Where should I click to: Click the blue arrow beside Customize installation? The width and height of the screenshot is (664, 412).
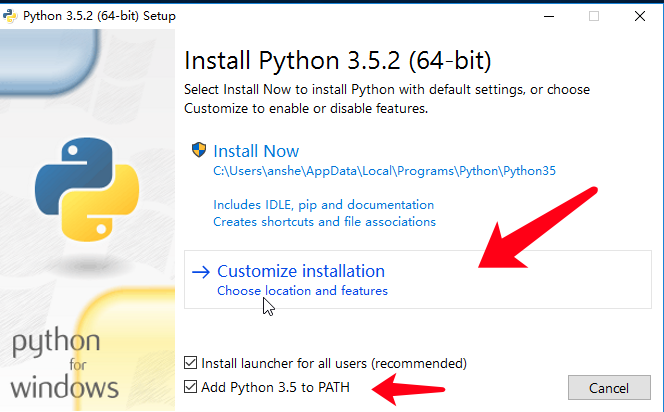coord(201,271)
